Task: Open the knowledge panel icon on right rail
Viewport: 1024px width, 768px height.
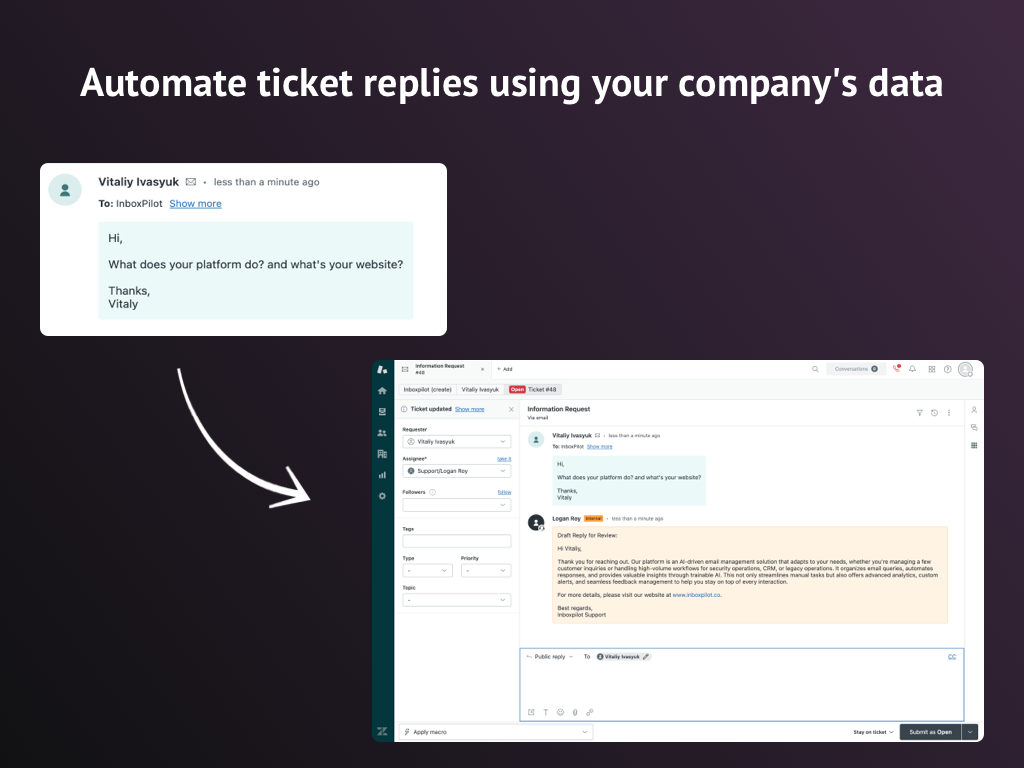Action: [974, 428]
